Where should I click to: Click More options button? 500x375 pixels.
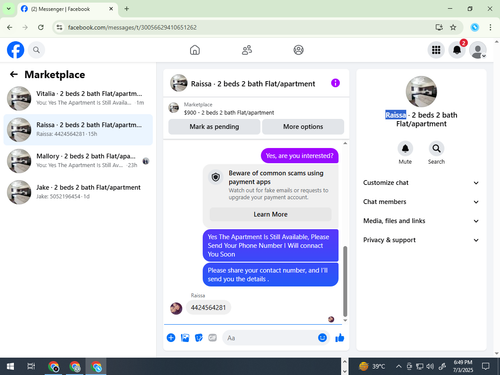(303, 127)
